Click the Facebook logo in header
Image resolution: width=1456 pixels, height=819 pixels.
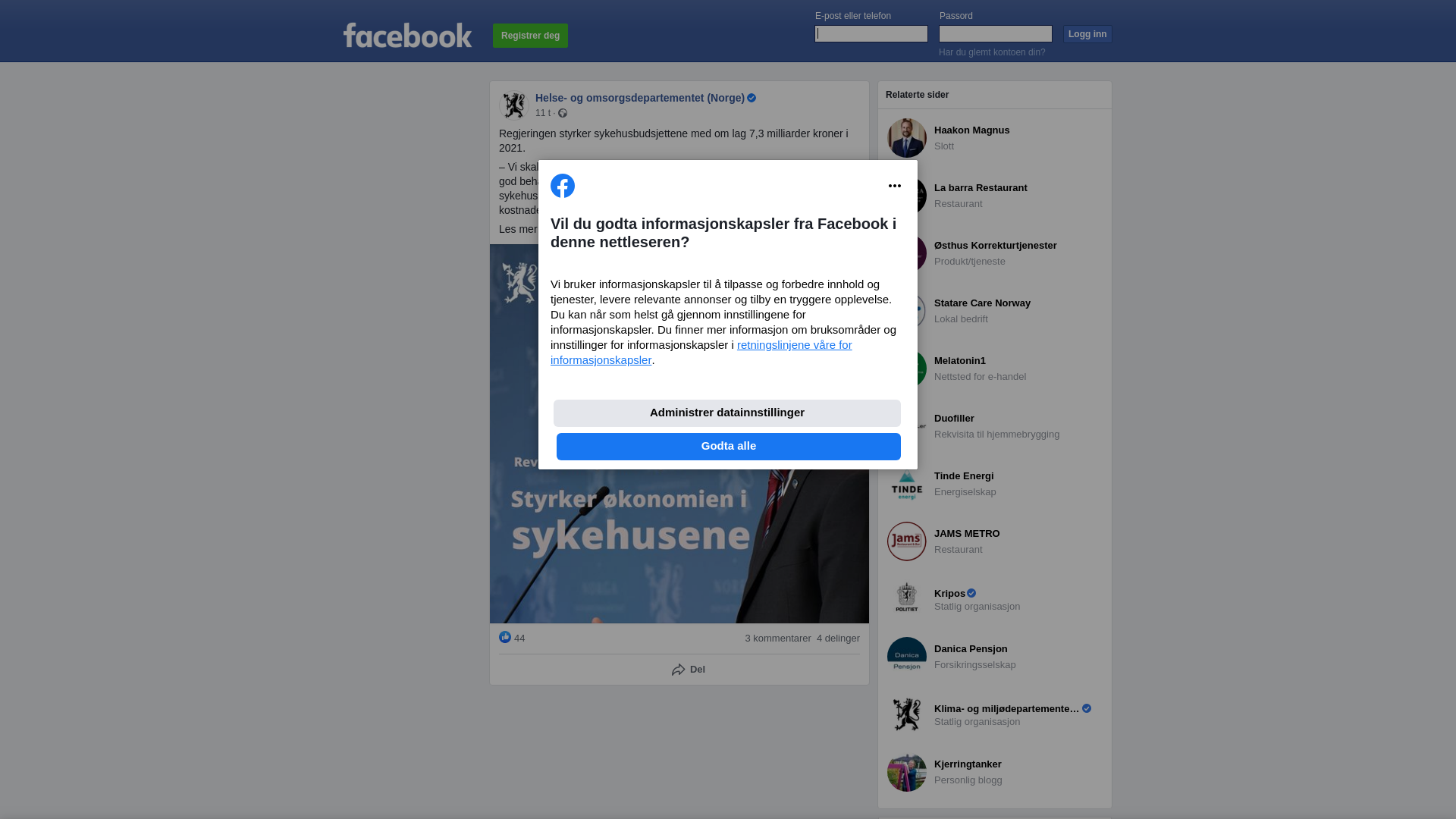click(x=407, y=36)
